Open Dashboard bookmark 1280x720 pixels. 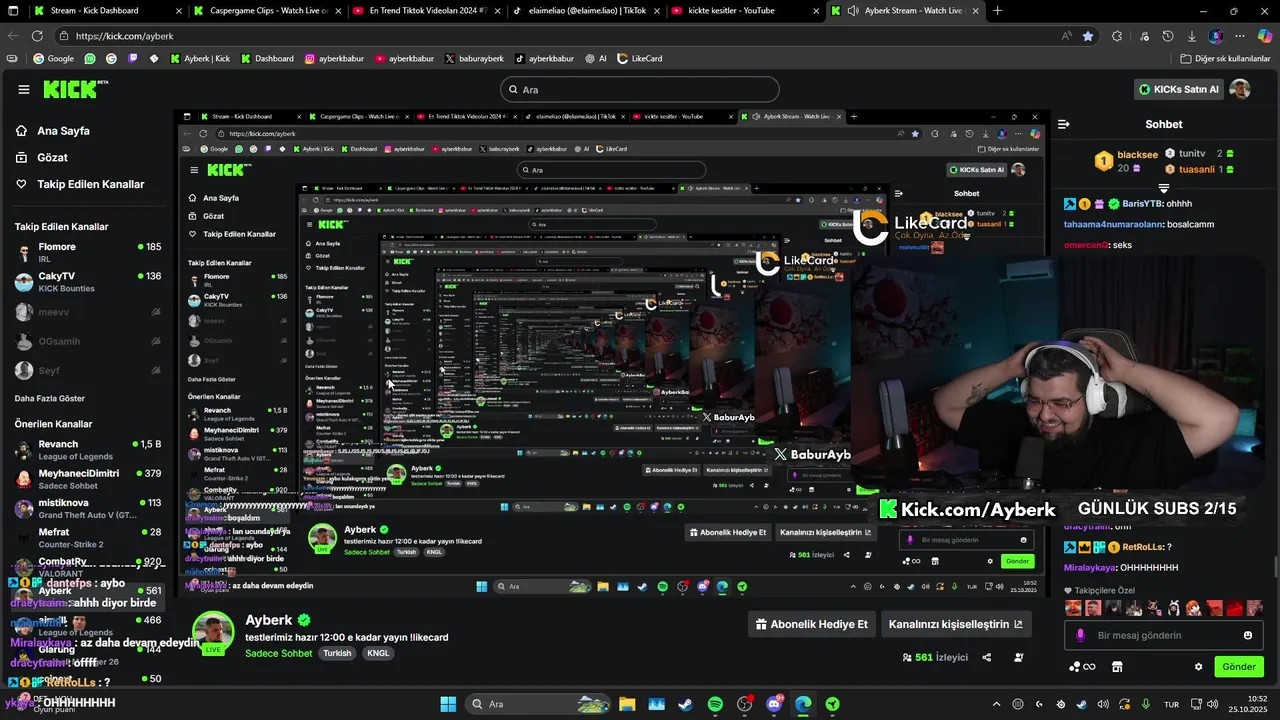267,59
